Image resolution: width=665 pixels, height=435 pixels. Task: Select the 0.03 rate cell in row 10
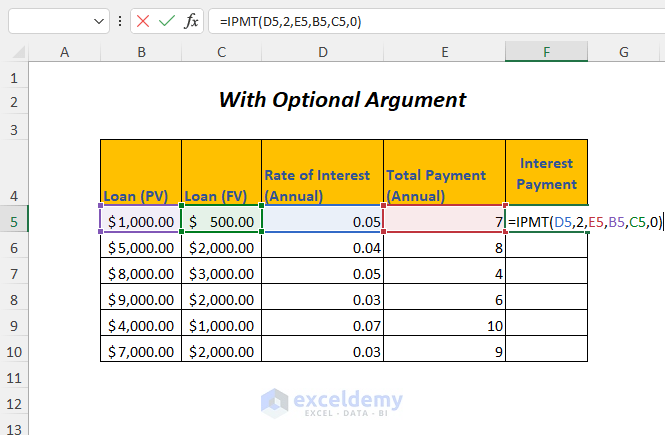[x=322, y=349]
